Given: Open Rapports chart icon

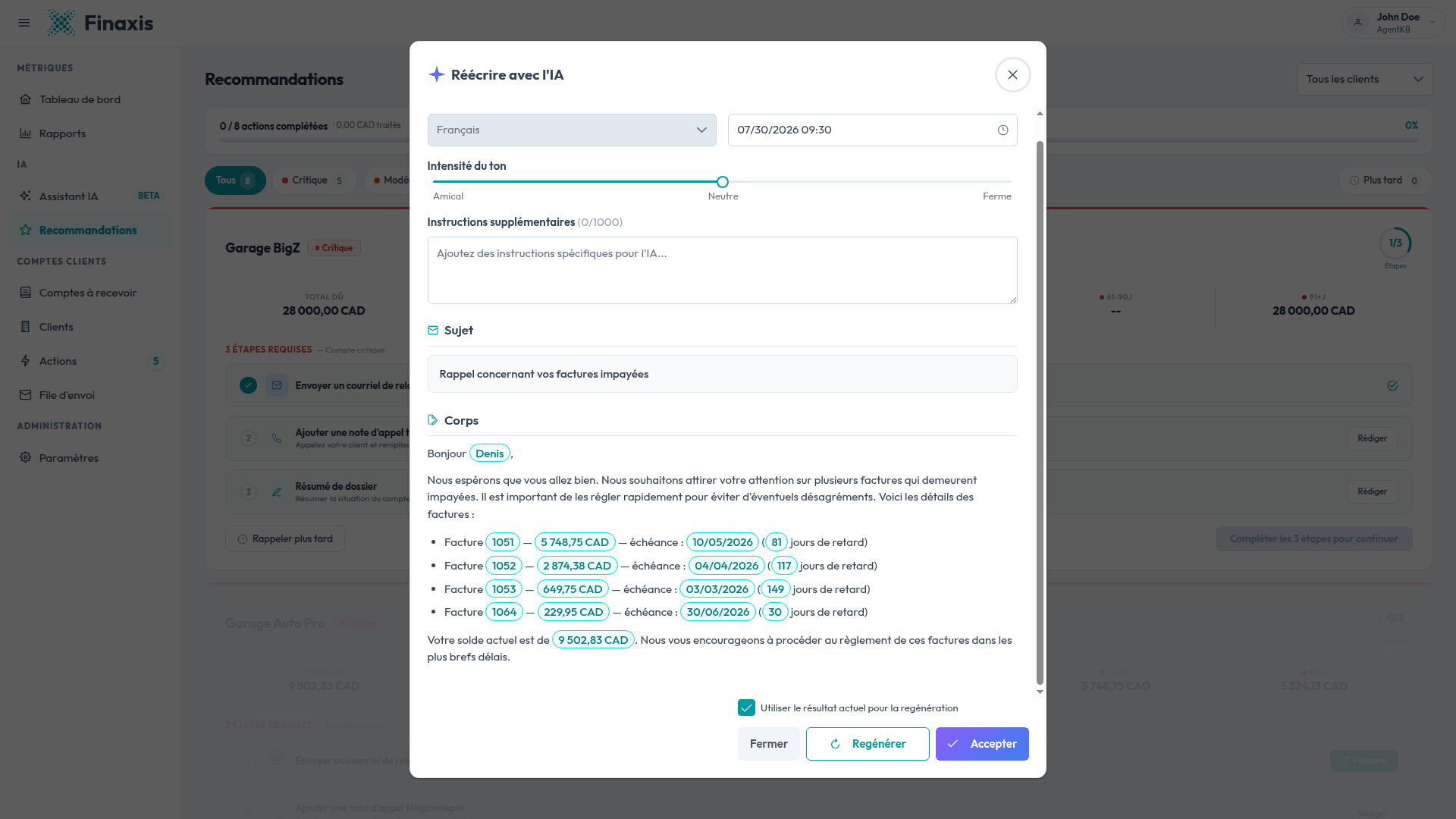Looking at the screenshot, I should point(25,133).
